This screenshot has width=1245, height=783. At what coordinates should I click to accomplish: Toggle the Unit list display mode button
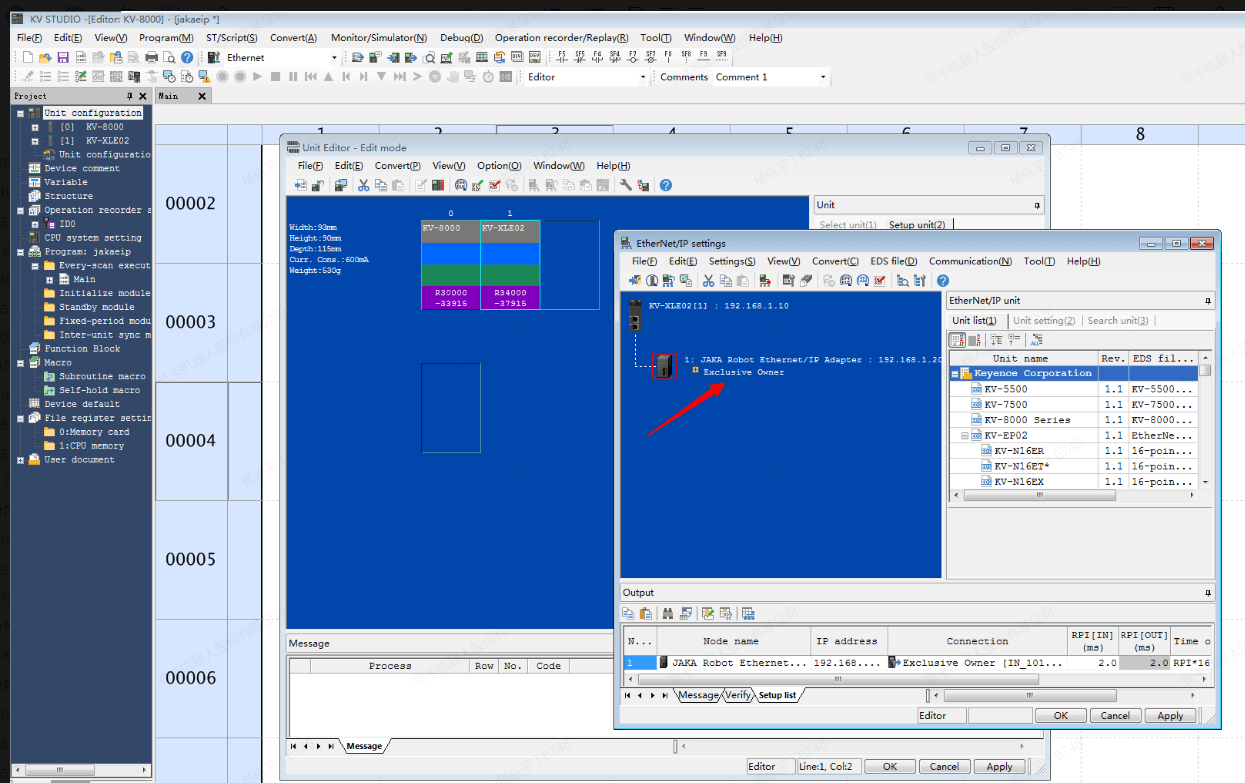pos(956,339)
